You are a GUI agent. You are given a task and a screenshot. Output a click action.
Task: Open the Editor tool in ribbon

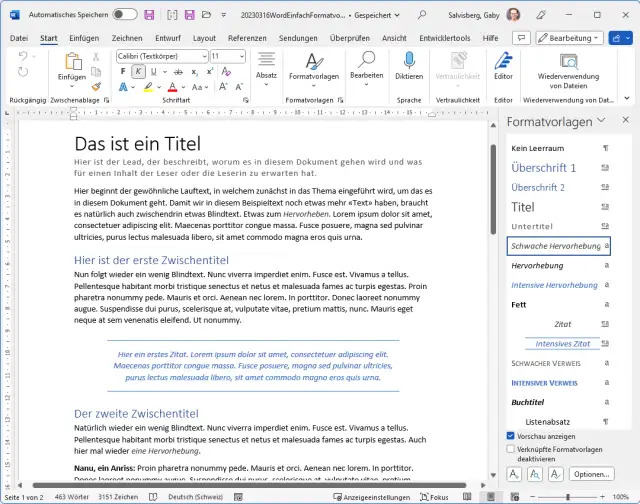pos(503,61)
